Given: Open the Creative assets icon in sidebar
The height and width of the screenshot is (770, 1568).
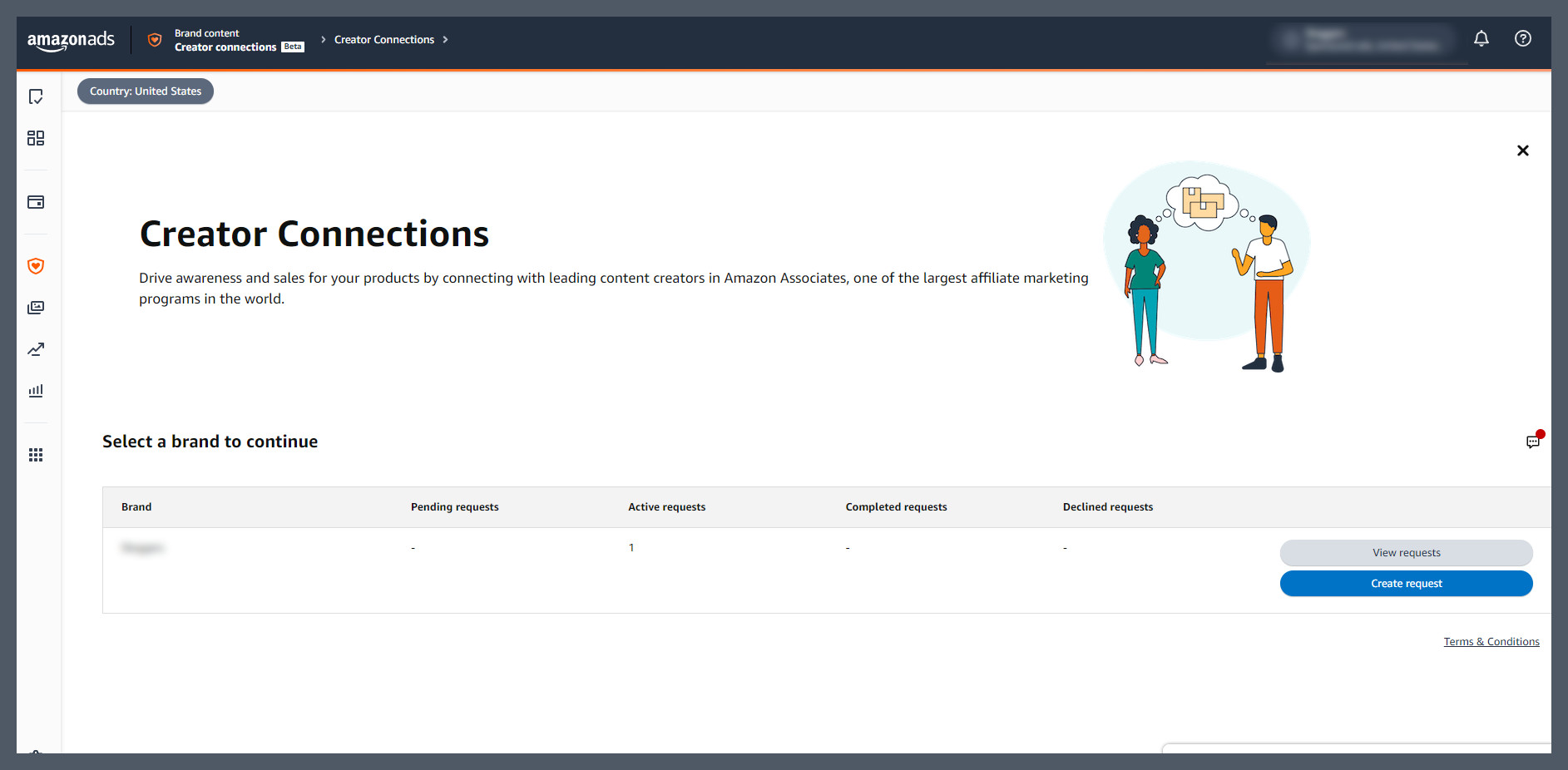Looking at the screenshot, I should click(36, 307).
